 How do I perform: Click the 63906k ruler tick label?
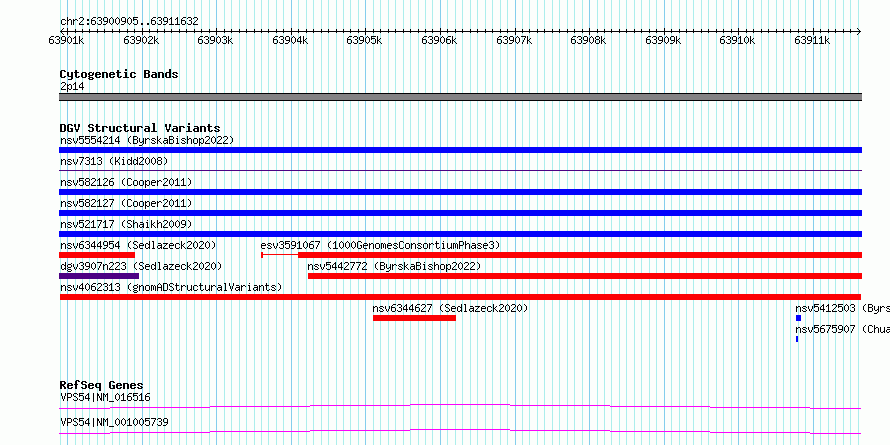tap(440, 40)
